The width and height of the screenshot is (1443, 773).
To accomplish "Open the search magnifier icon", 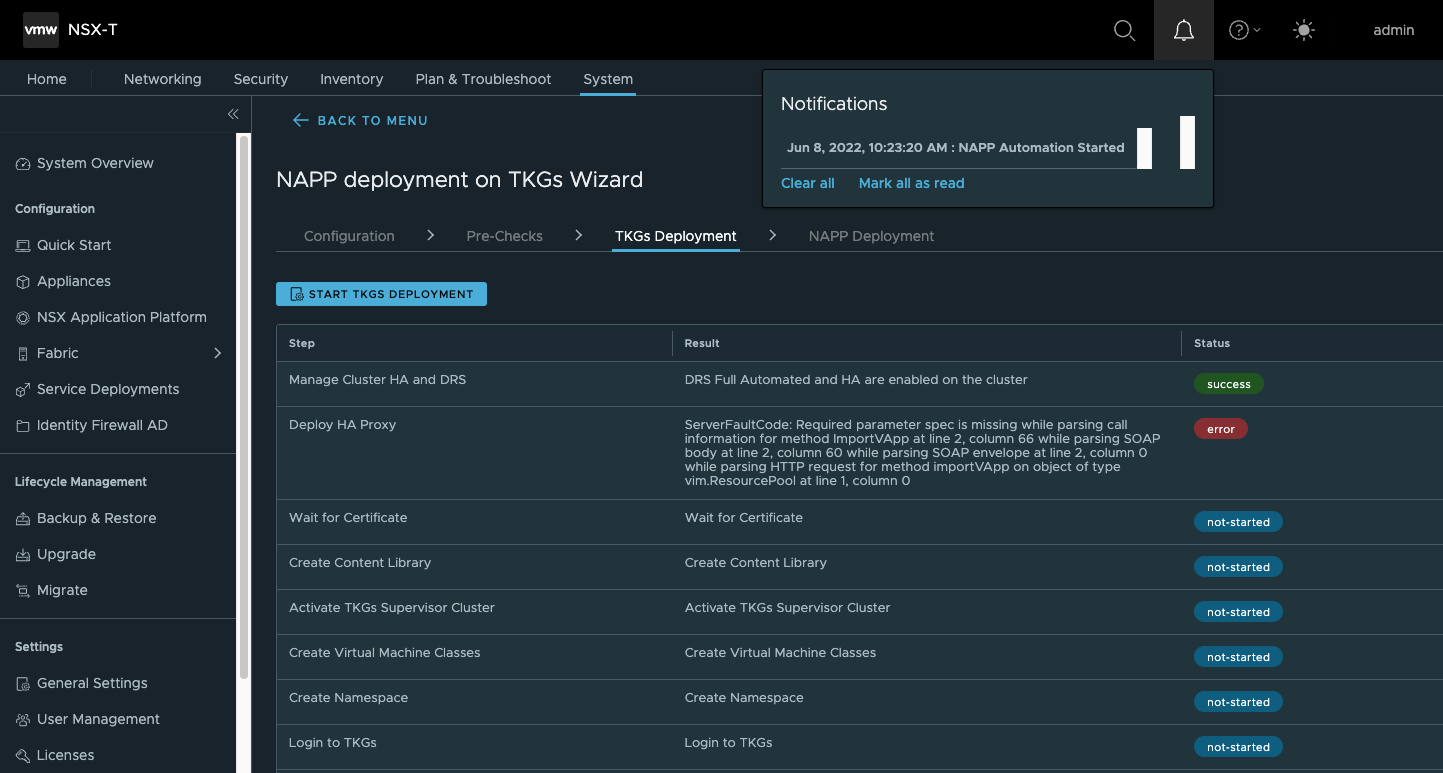I will click(1124, 30).
